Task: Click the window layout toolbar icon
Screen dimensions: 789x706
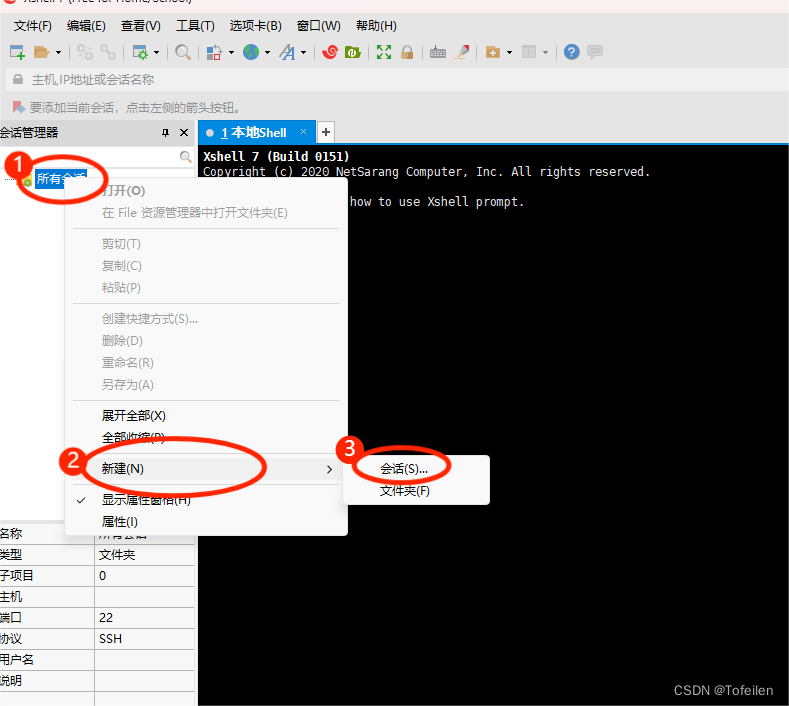Action: [x=529, y=52]
